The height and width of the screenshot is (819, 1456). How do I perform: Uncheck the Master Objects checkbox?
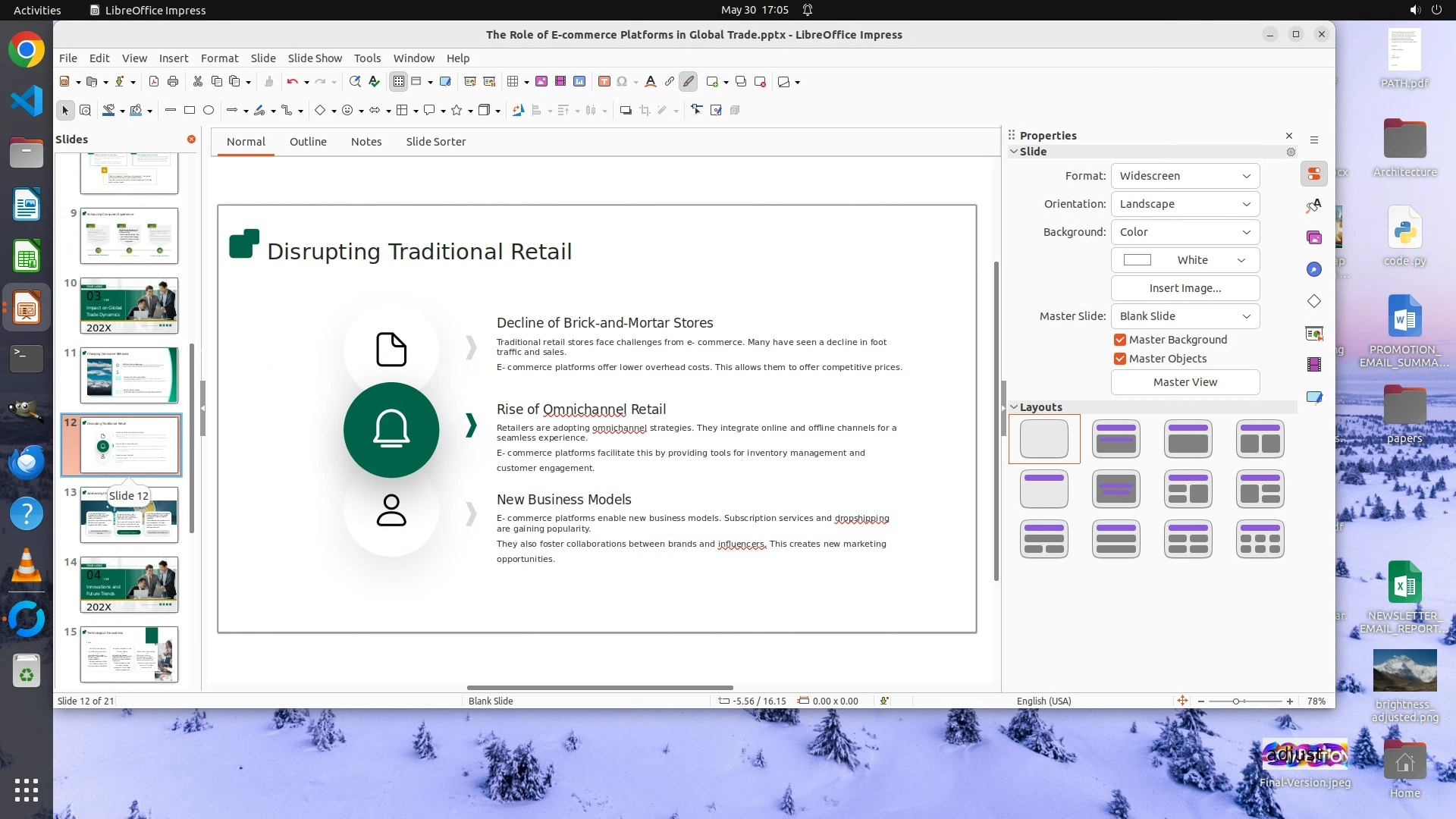click(1120, 359)
